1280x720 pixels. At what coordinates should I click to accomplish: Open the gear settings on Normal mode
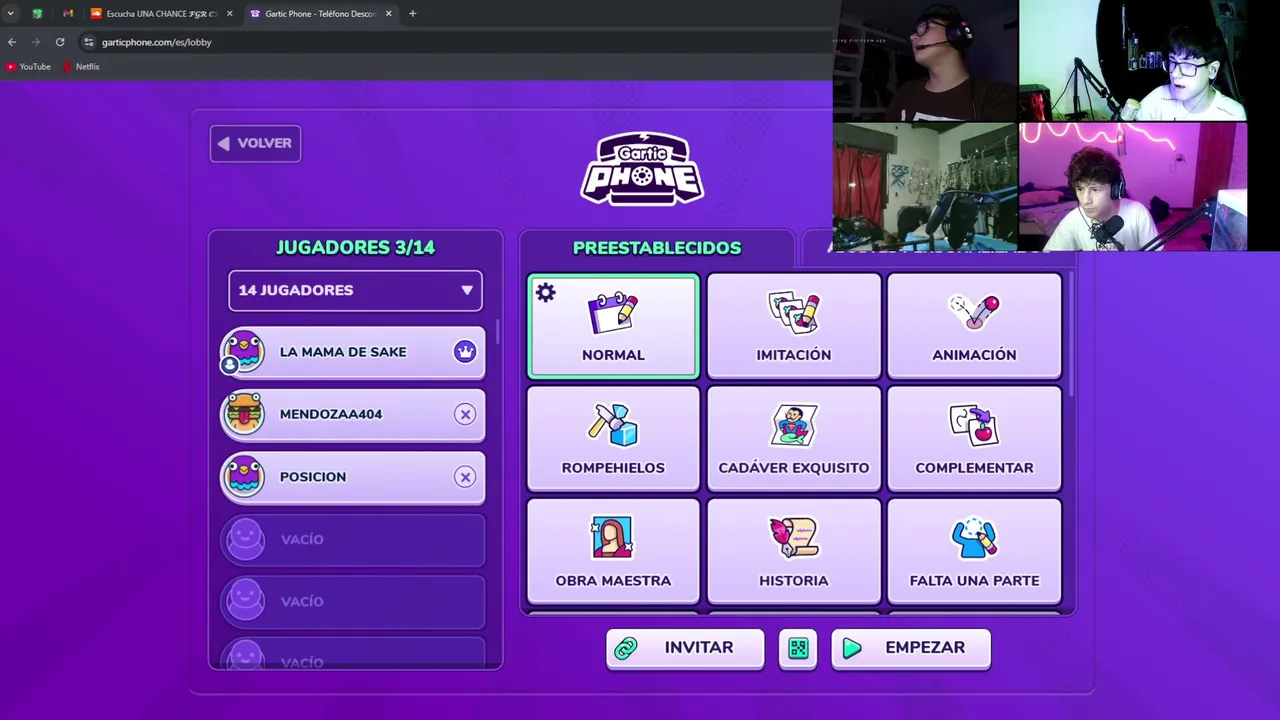pyautogui.click(x=545, y=293)
